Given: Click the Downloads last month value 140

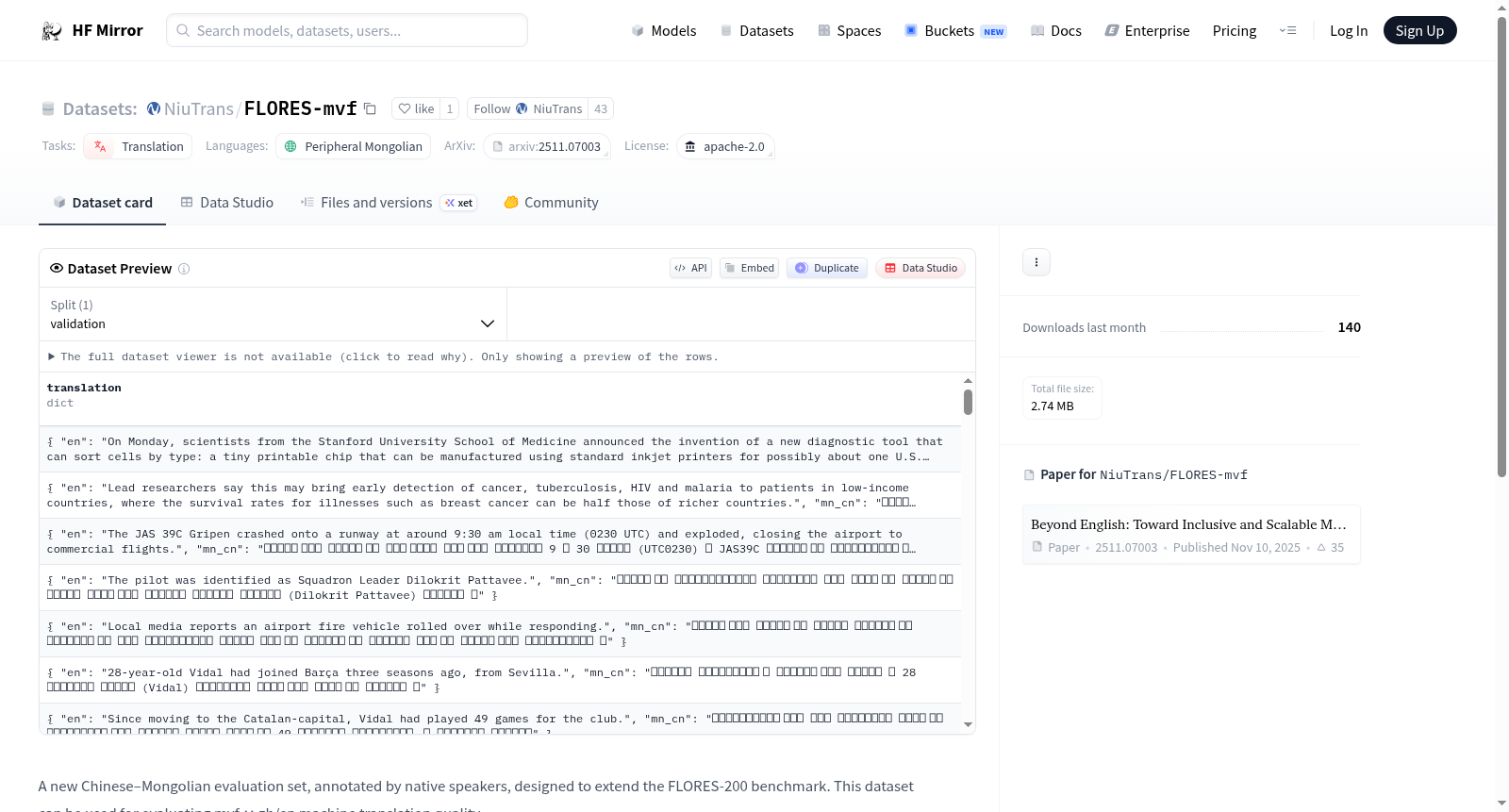Looking at the screenshot, I should [1350, 328].
